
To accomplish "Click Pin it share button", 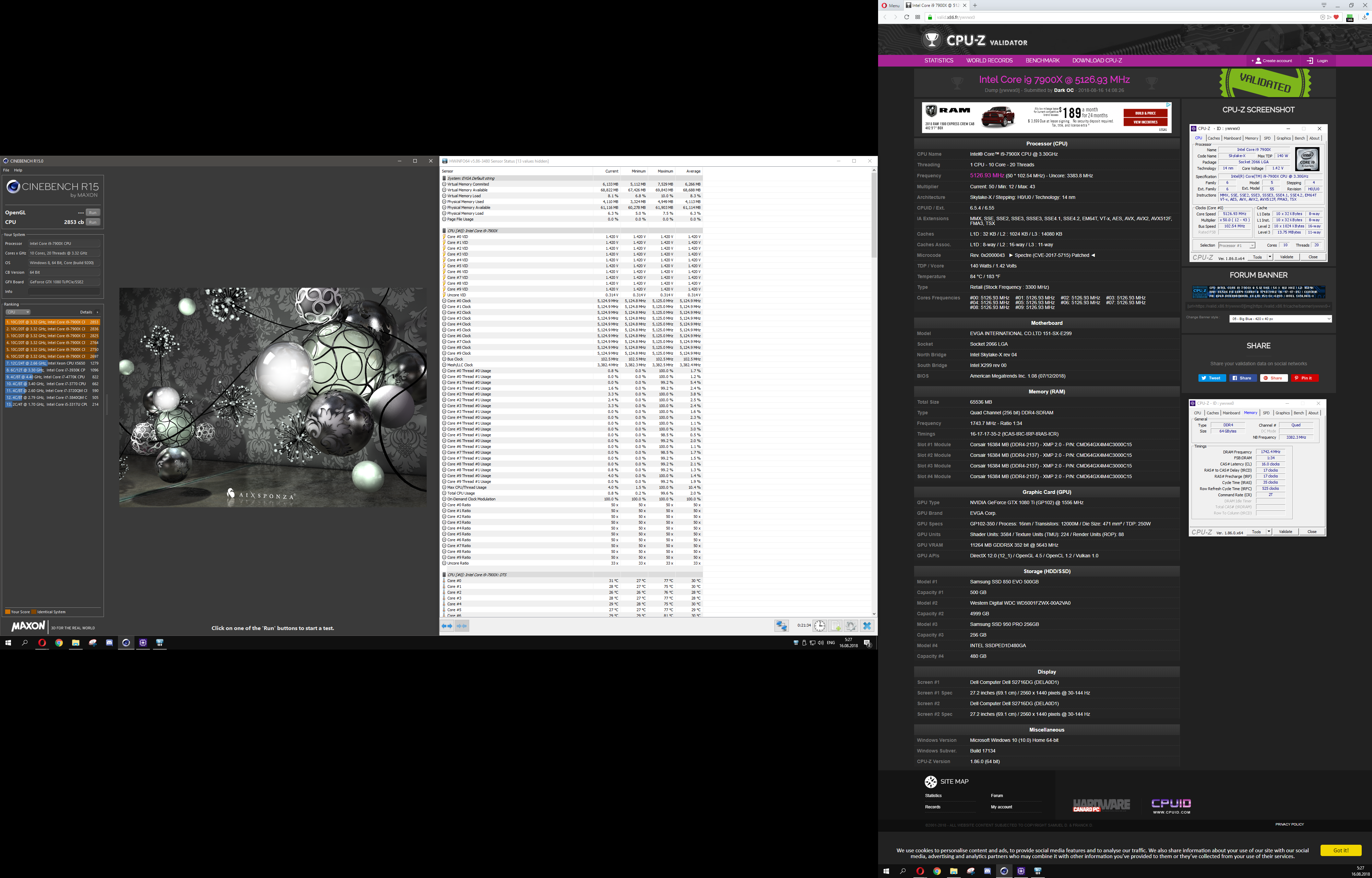I will 1304,377.
